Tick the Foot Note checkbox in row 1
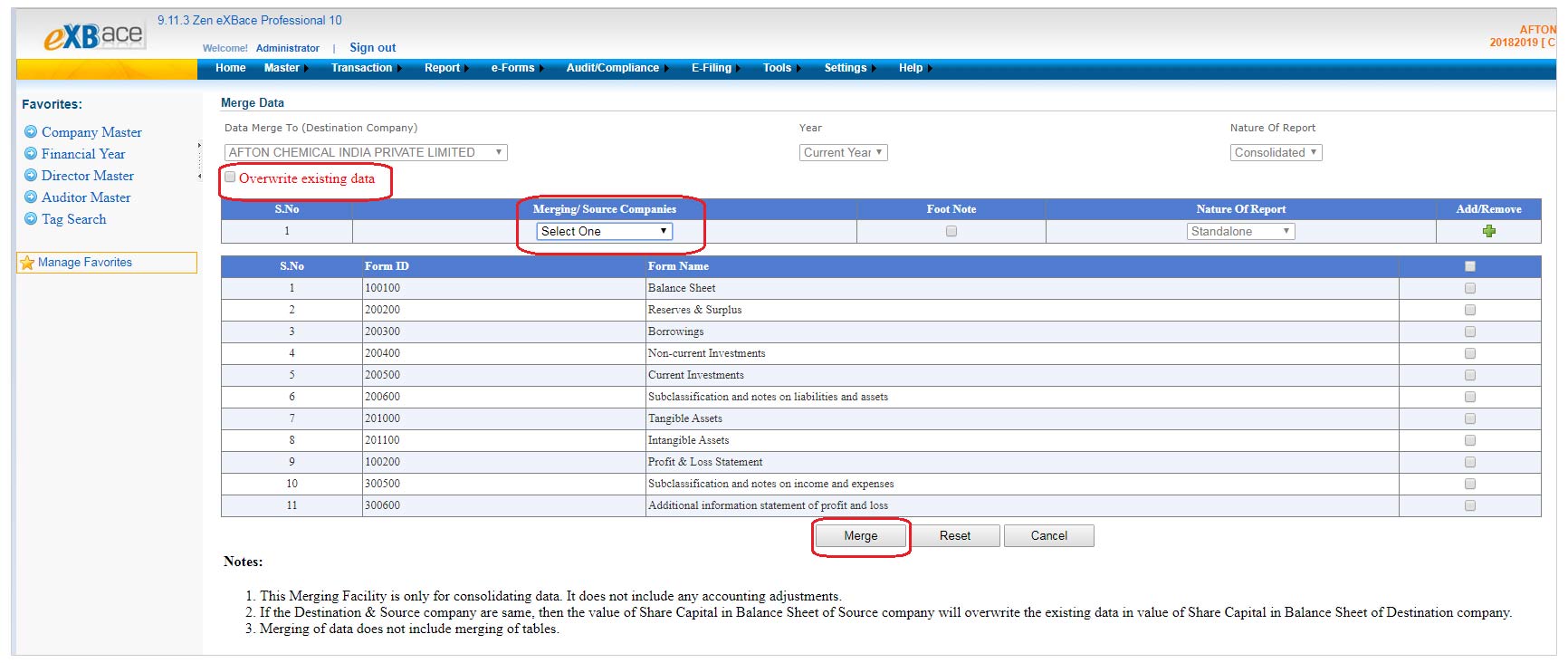This screenshot has width=1568, height=663. [x=951, y=231]
